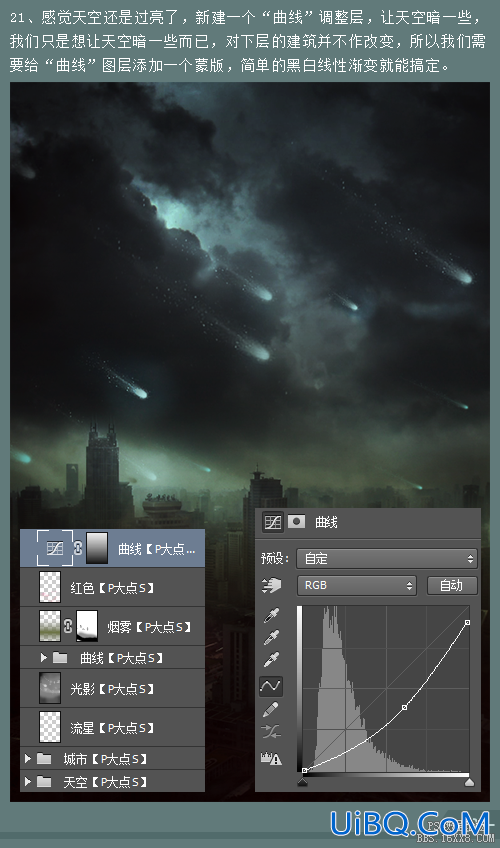Select the gradient mask thumbnail of top 曲线 layer
The image size is (500, 848).
click(97, 548)
